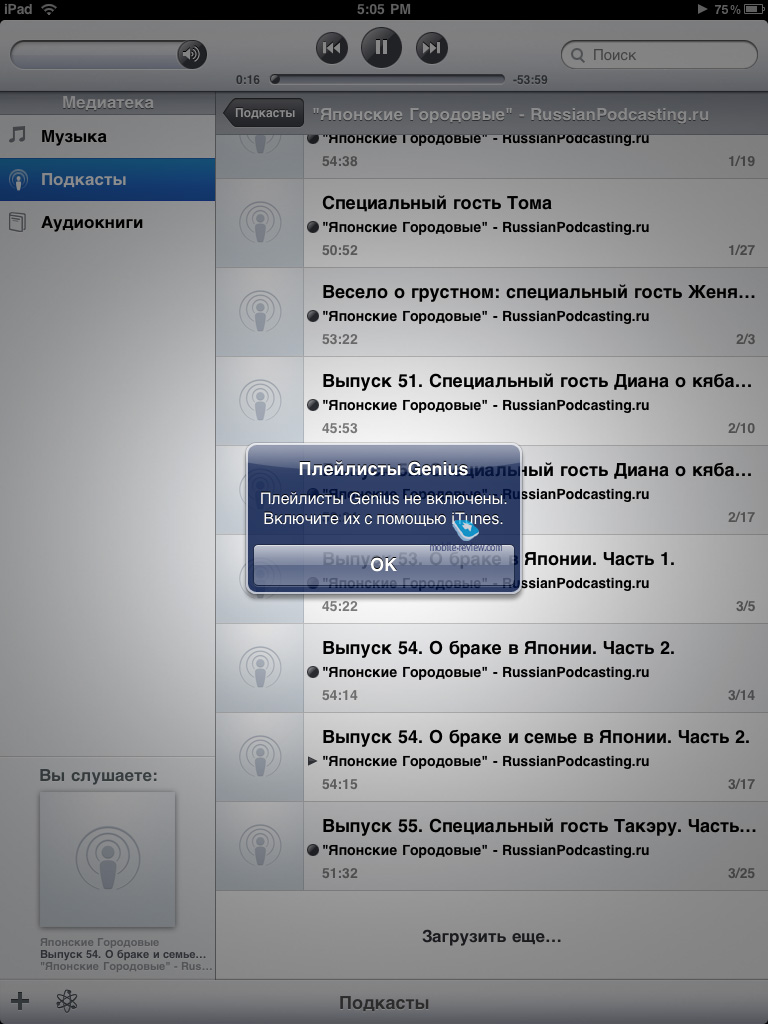This screenshot has height=1024, width=768.
Task: Play episode Специальный гость Тома
Action: click(x=492, y=223)
